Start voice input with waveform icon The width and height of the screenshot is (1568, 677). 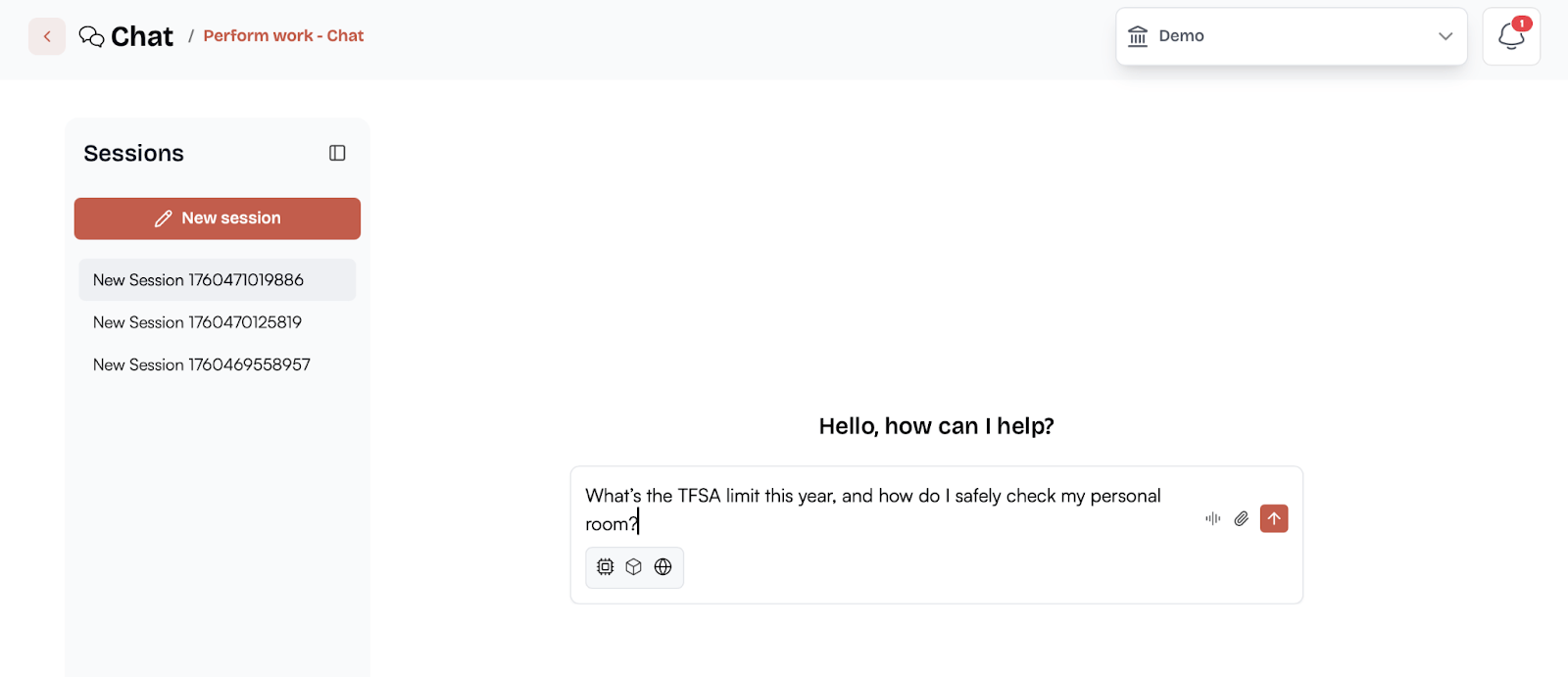(x=1213, y=518)
